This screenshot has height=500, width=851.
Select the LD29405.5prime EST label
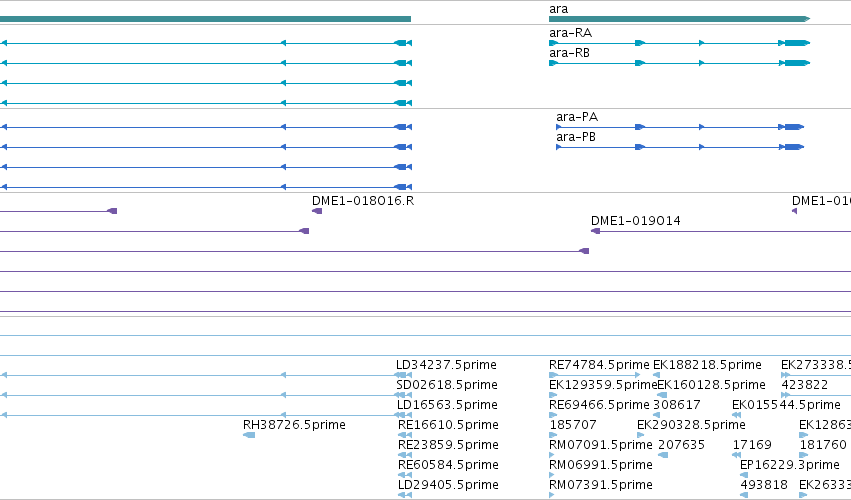[x=448, y=485]
